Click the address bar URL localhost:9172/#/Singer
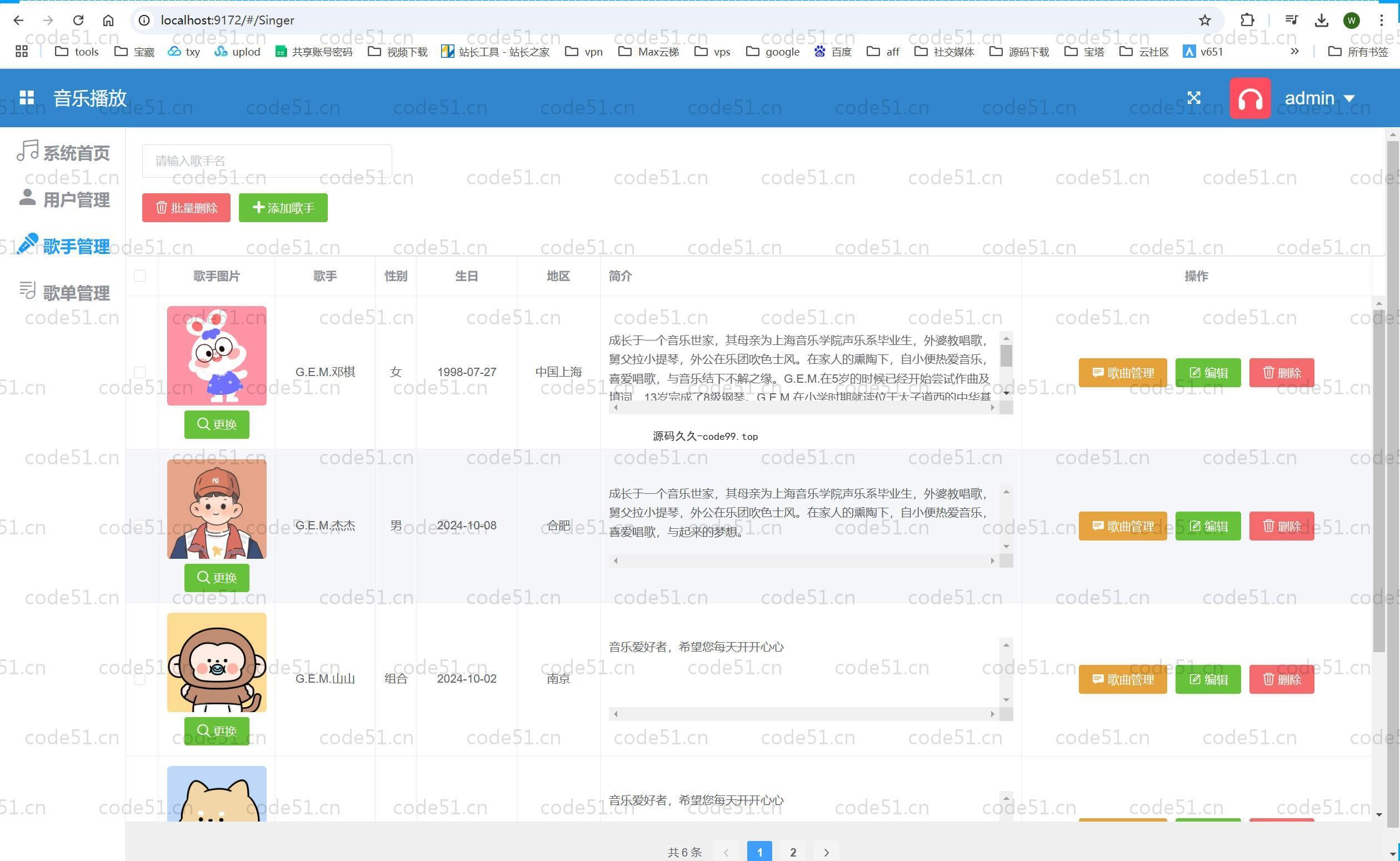Screen dimensions: 1400x861 point(228,21)
